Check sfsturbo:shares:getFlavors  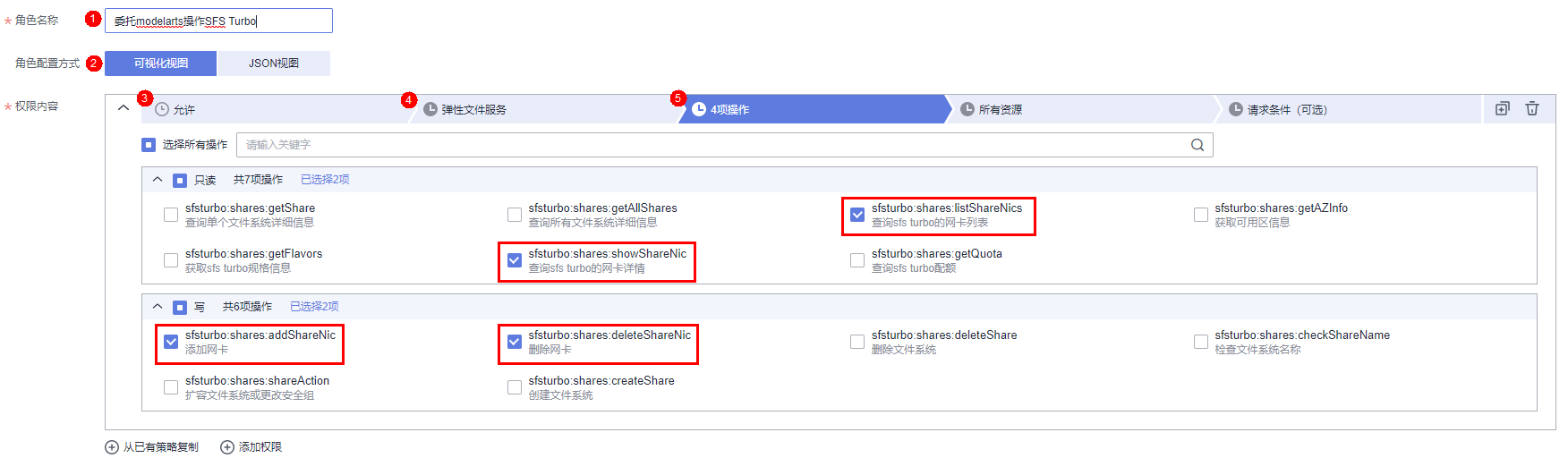[x=171, y=260]
